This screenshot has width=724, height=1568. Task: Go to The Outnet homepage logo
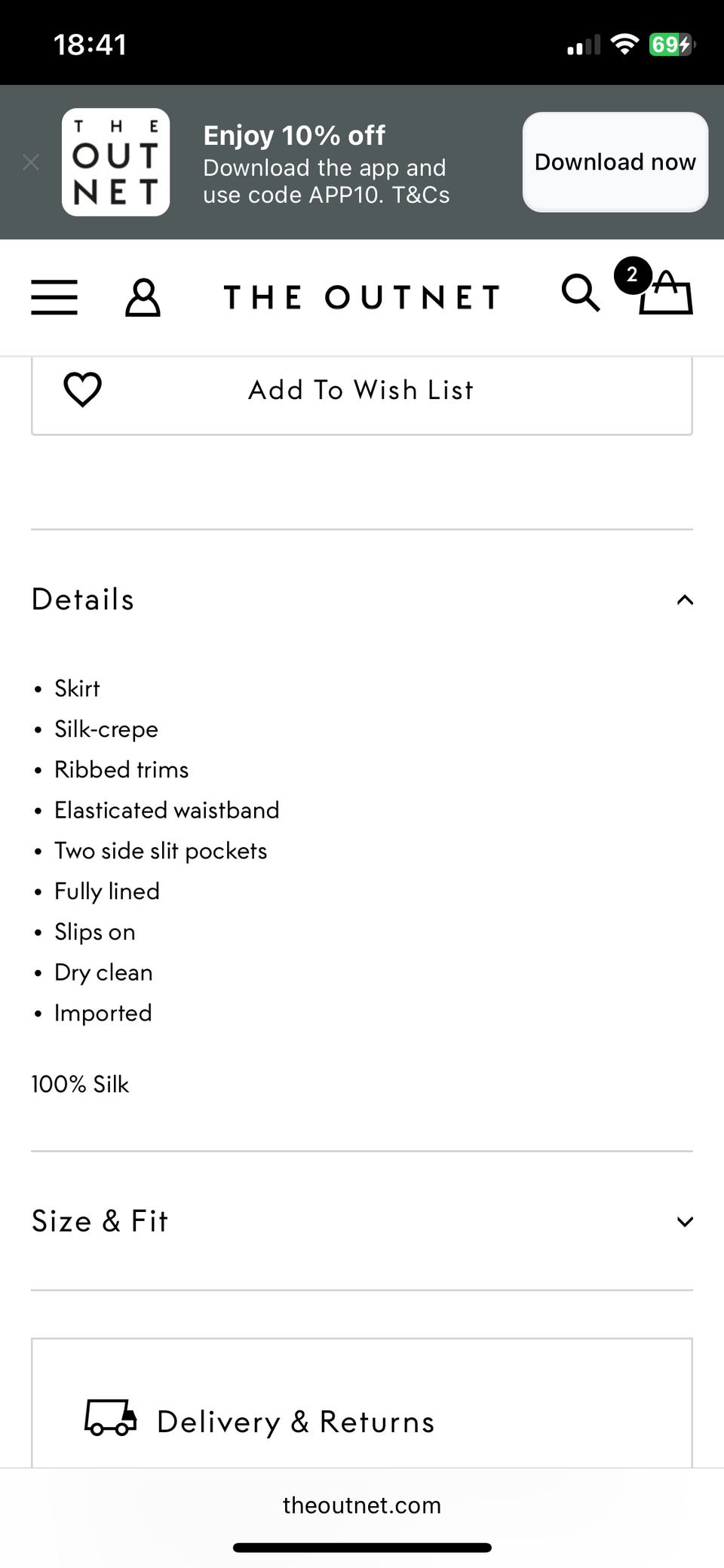click(362, 297)
